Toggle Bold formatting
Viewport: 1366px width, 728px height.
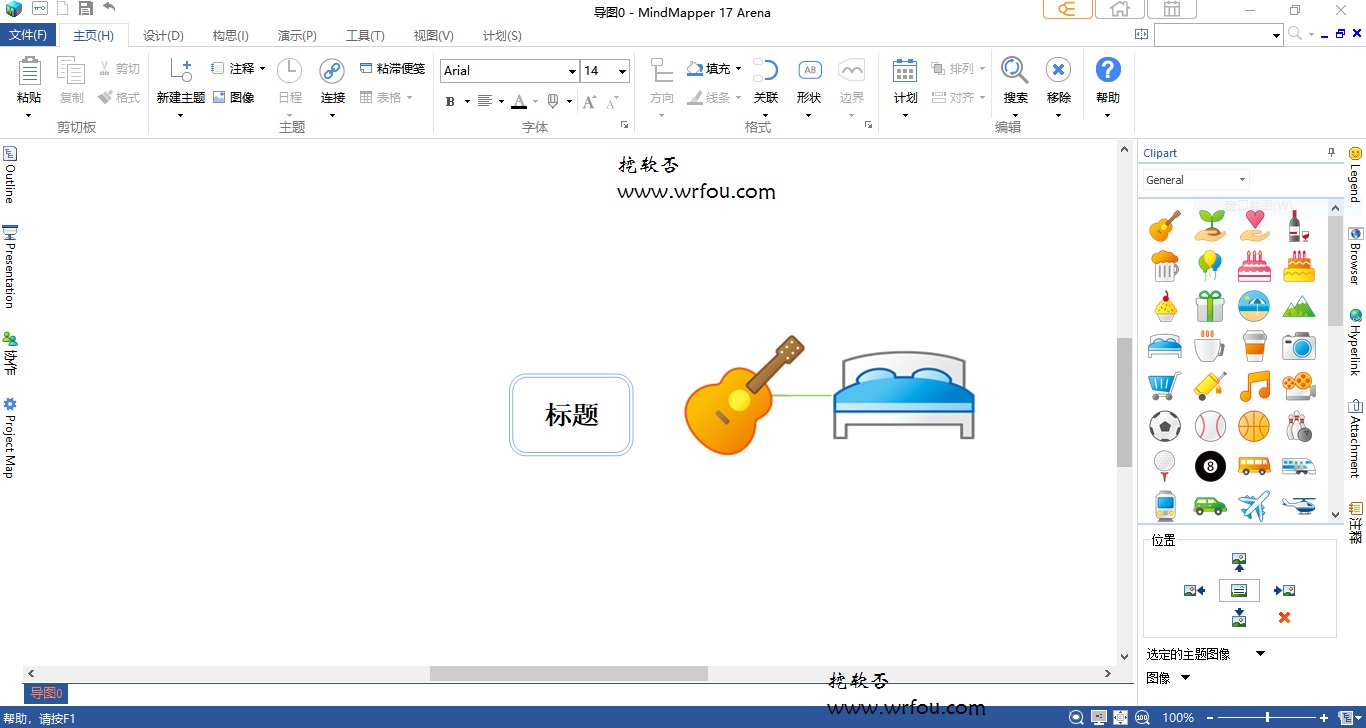point(450,101)
